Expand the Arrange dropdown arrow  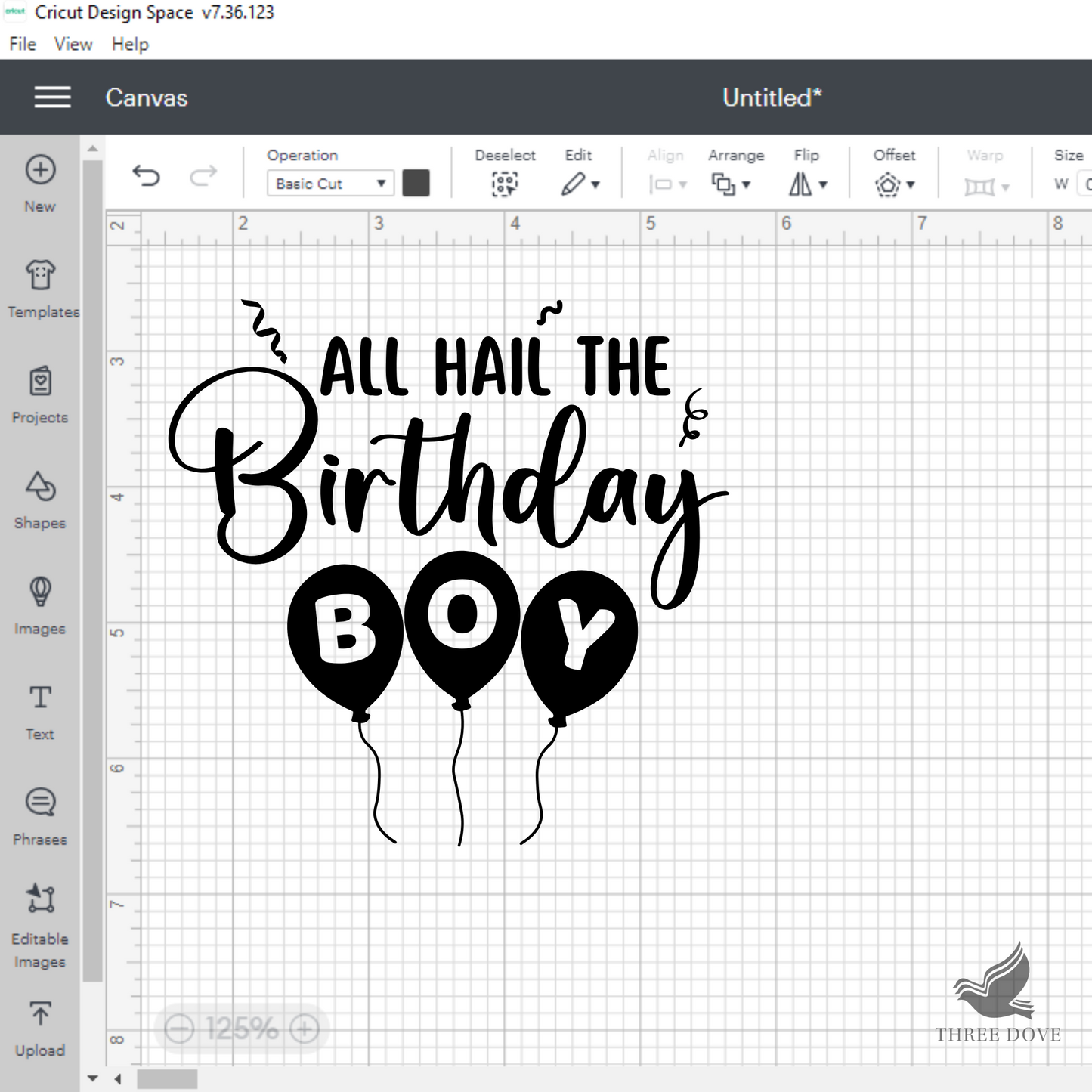tap(746, 184)
